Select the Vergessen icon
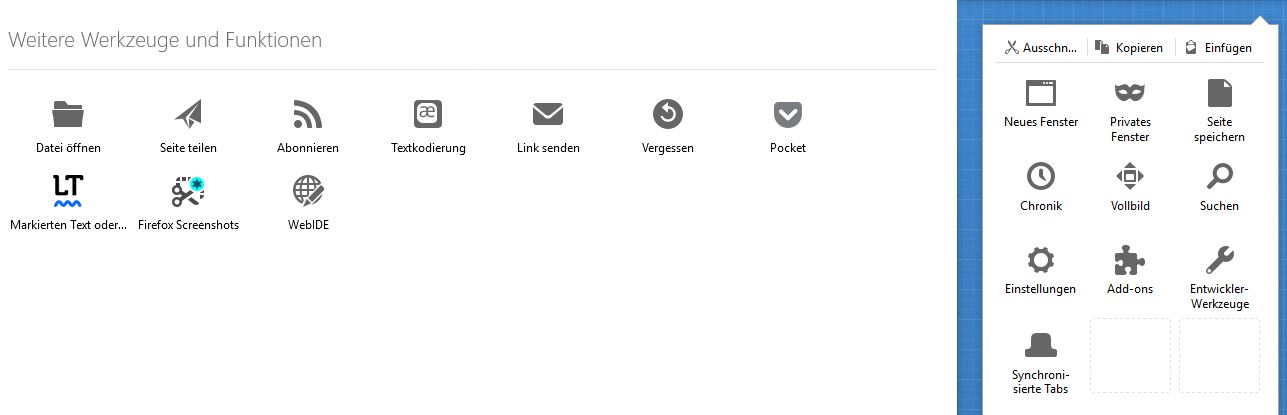 pos(668,114)
